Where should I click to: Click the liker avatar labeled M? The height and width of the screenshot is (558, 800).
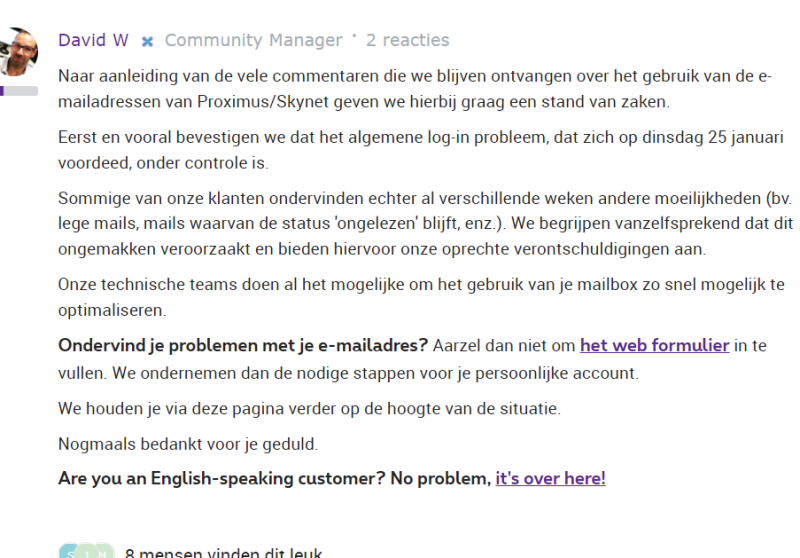pyautogui.click(x=103, y=551)
